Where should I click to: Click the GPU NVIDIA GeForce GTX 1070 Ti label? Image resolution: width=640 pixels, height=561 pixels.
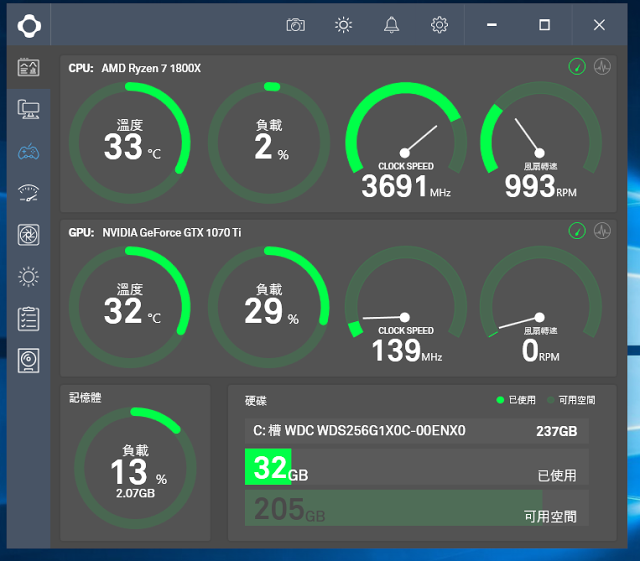pos(155,233)
